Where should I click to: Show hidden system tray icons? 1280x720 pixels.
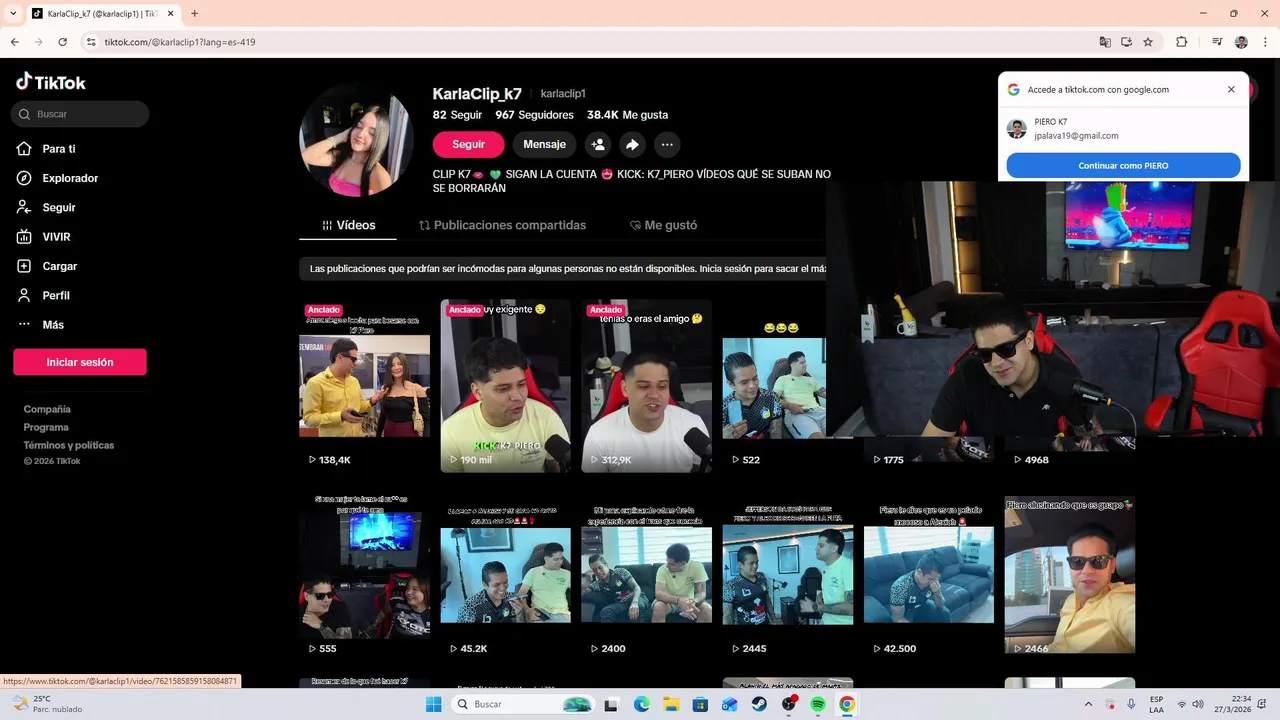[1089, 704]
